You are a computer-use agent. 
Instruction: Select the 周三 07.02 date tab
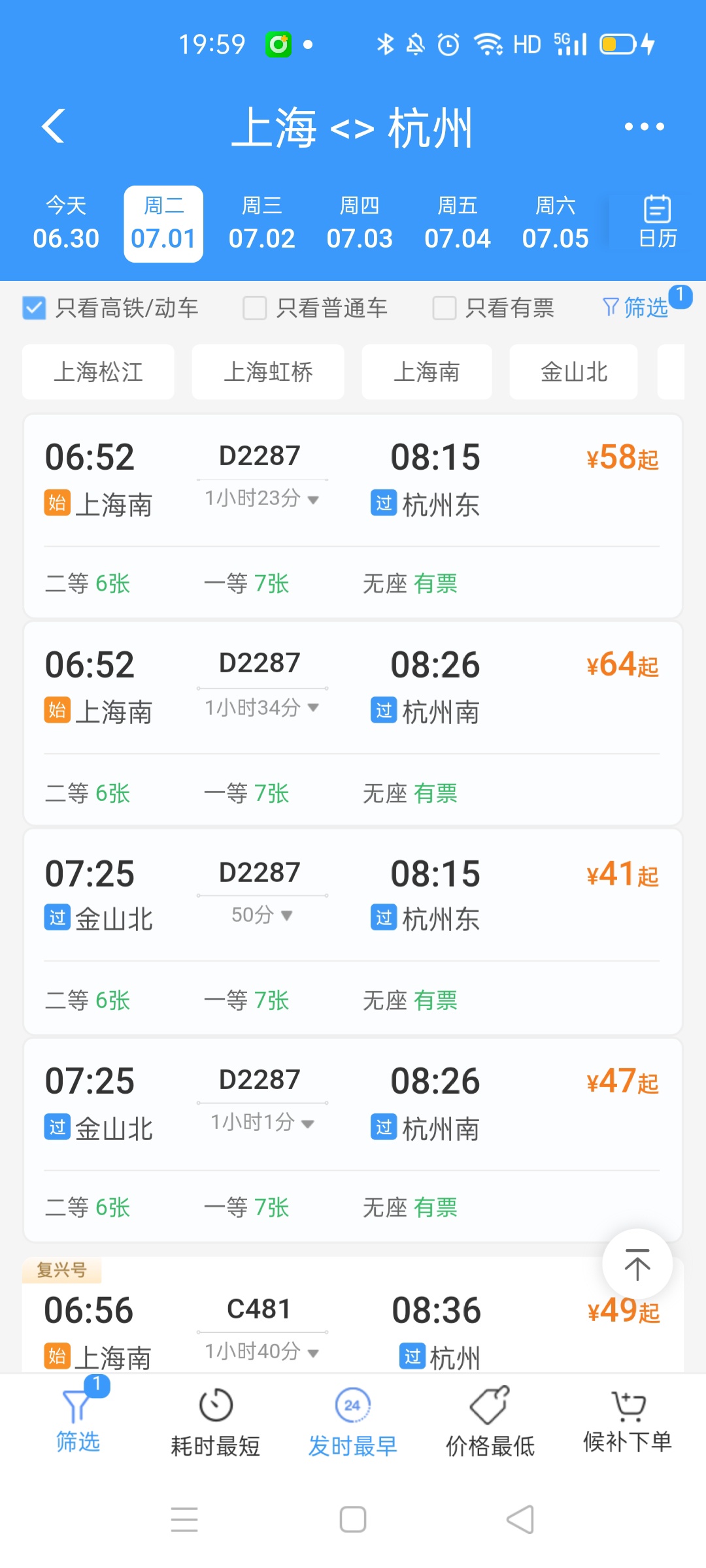[x=261, y=224]
